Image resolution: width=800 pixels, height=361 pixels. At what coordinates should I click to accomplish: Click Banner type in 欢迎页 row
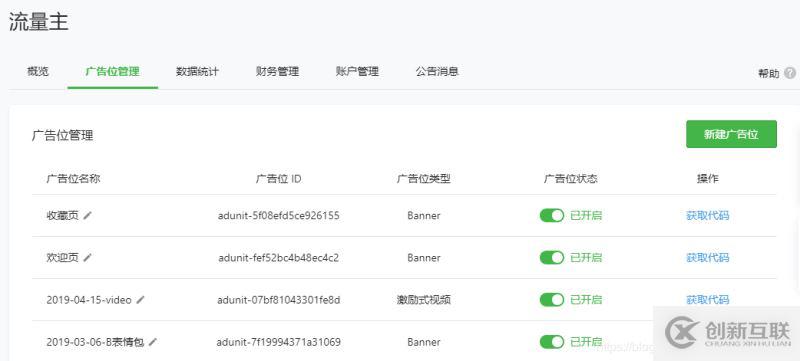(x=424, y=257)
